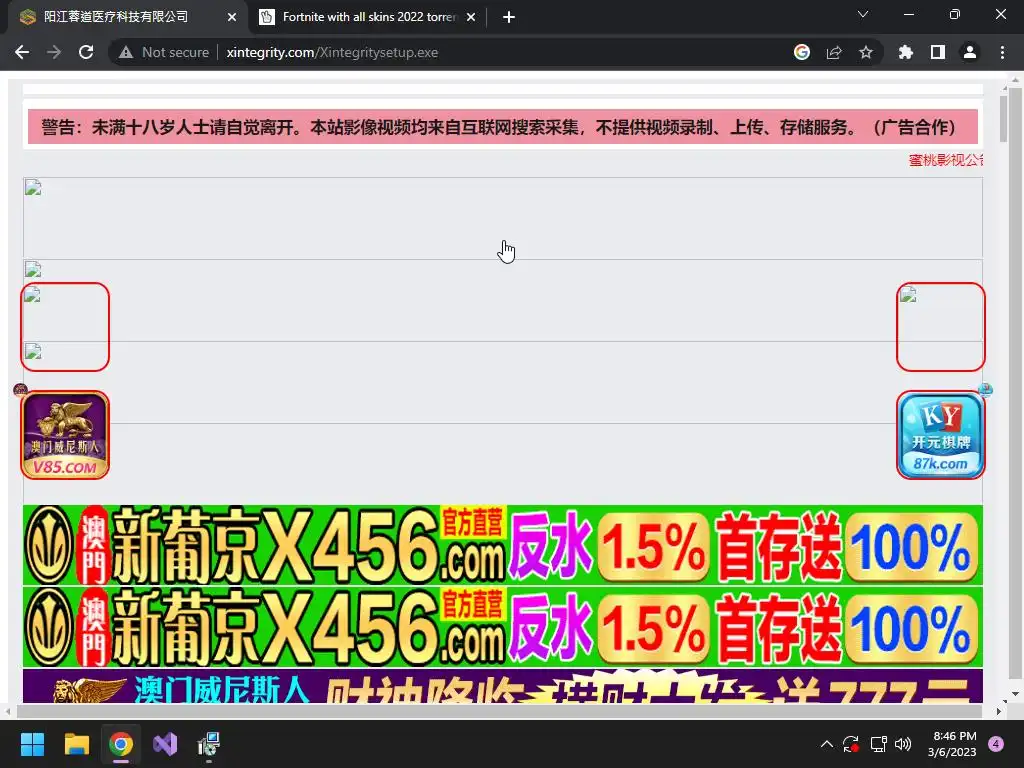Open the notification center badge 4
The height and width of the screenshot is (768, 1024).
[996, 744]
